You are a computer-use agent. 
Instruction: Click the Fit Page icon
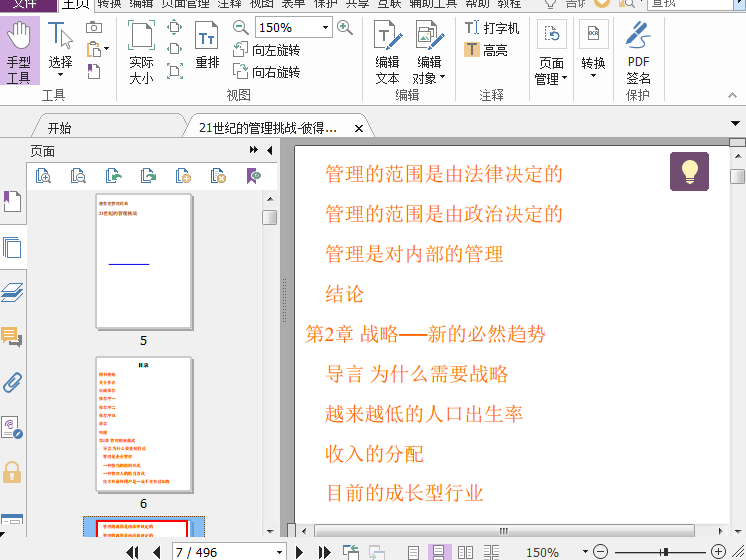click(175, 27)
